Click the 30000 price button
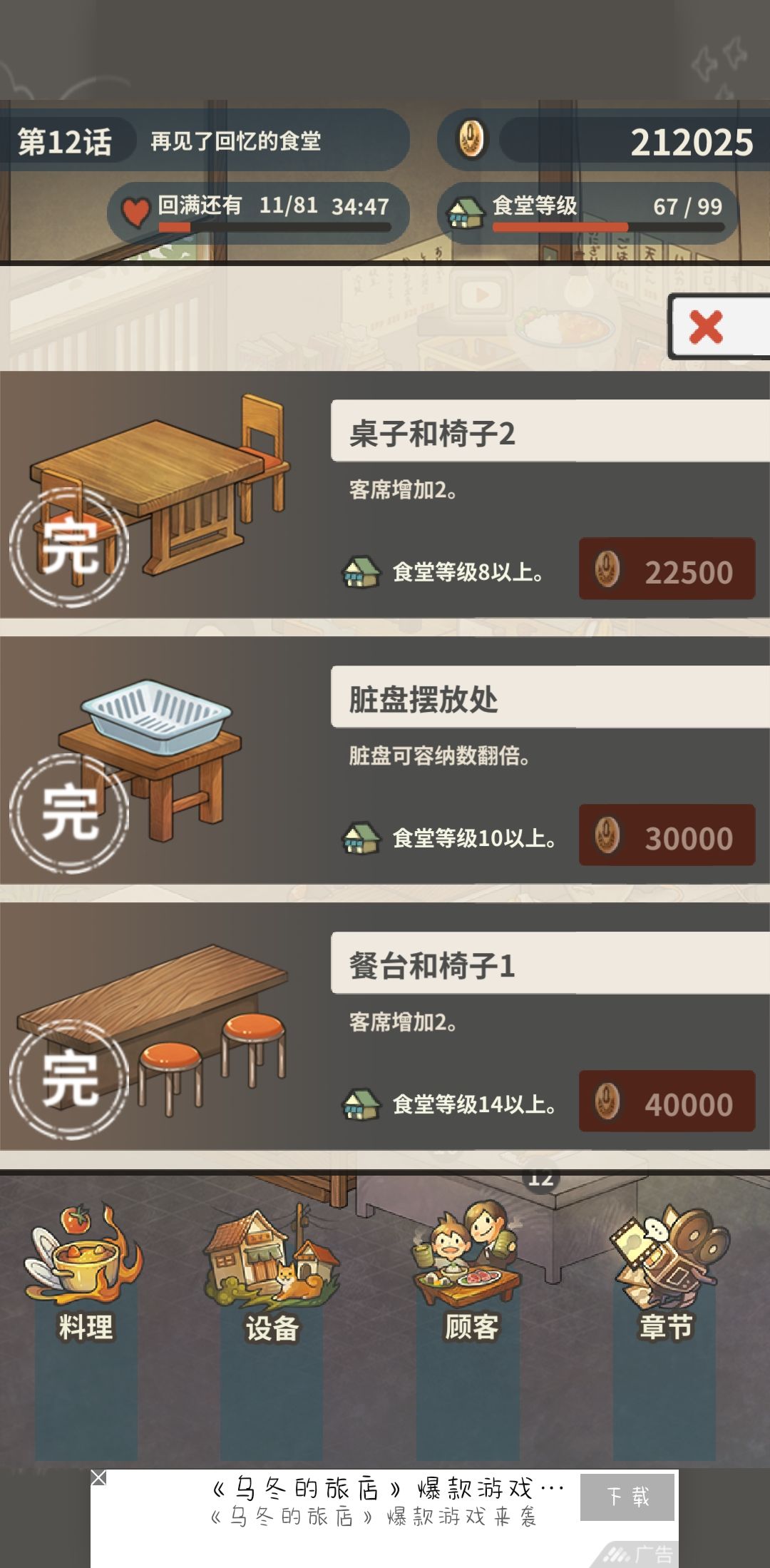Screen dimensions: 770x1568 click(x=667, y=835)
